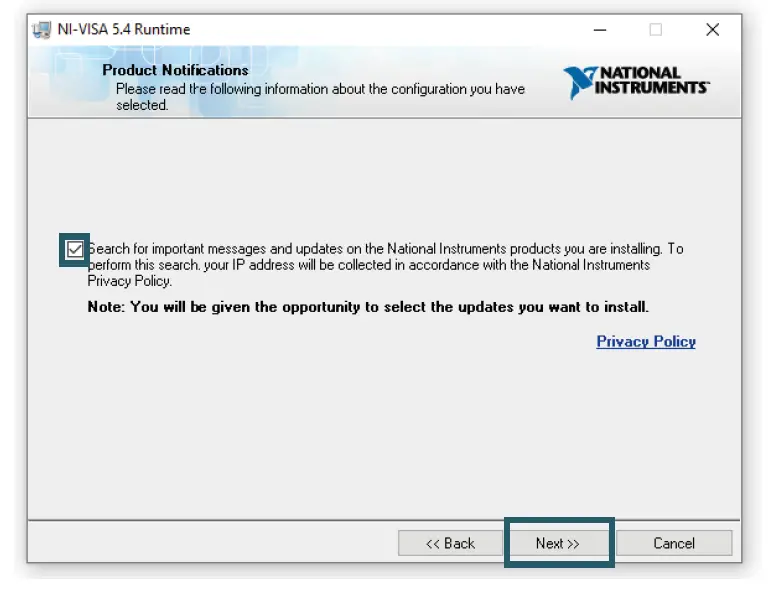Open the Privacy Policy link

click(646, 342)
